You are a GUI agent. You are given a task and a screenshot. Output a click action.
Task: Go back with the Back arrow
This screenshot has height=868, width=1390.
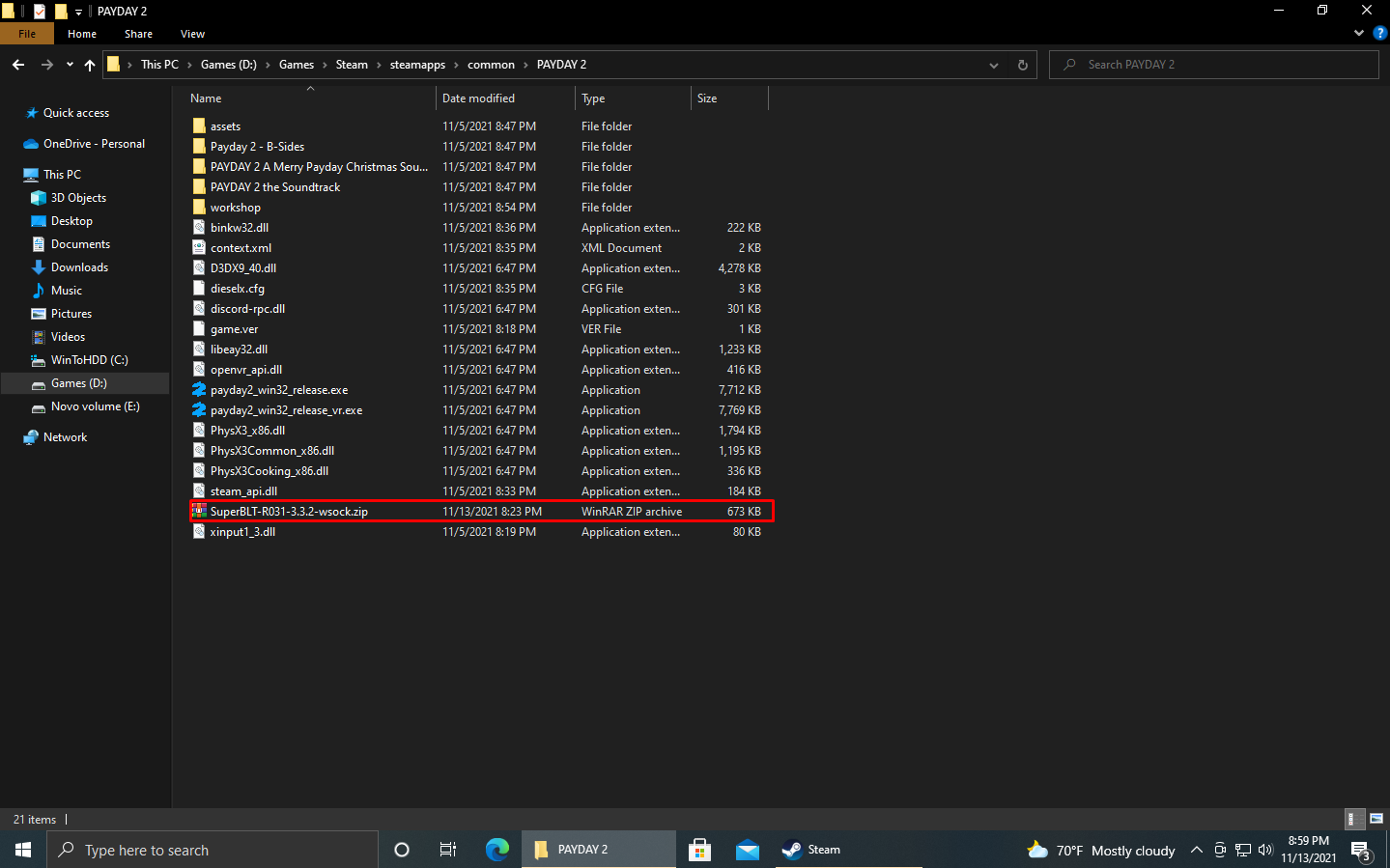[x=18, y=65]
